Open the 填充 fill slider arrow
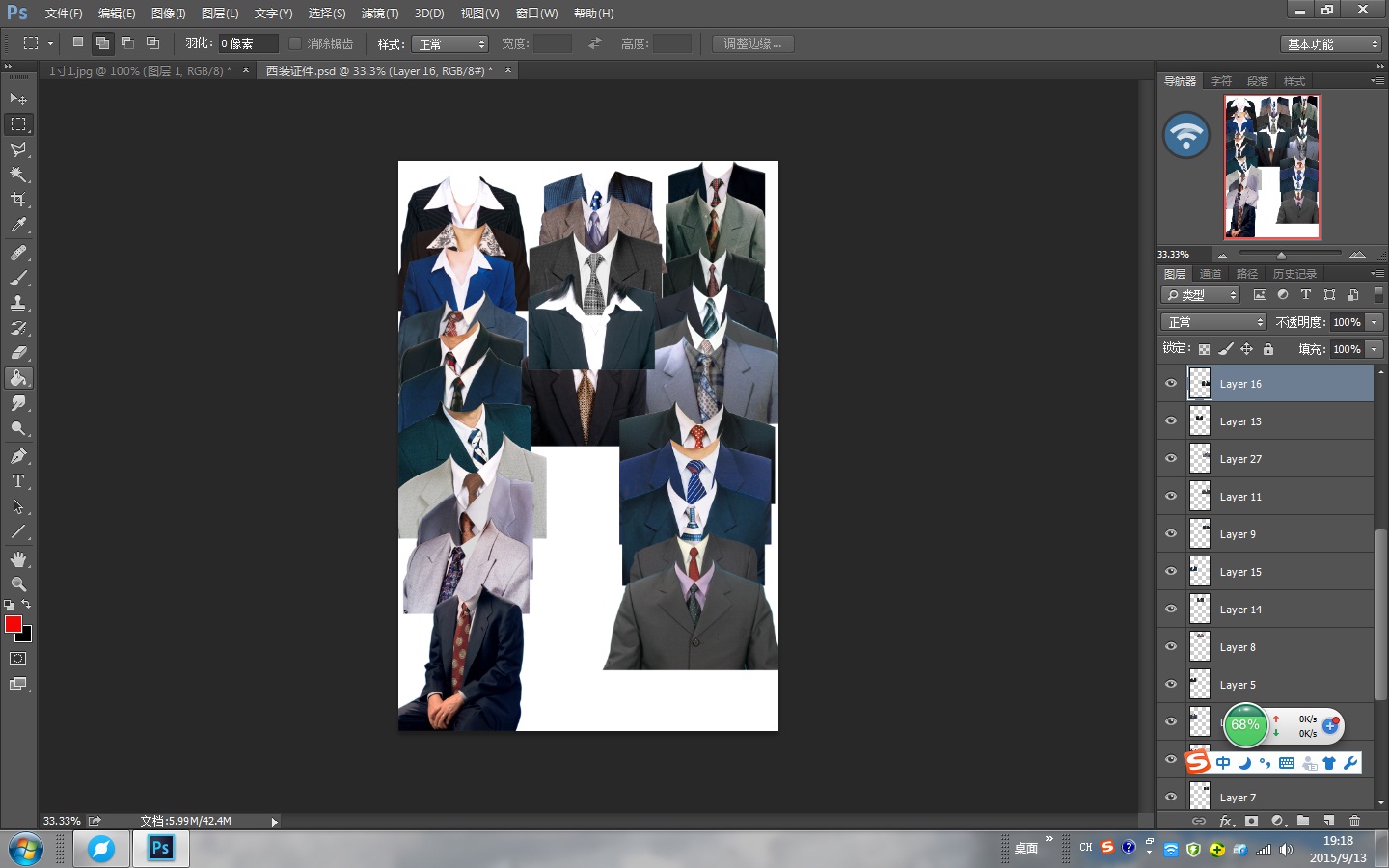The width and height of the screenshot is (1389, 868). click(1375, 349)
